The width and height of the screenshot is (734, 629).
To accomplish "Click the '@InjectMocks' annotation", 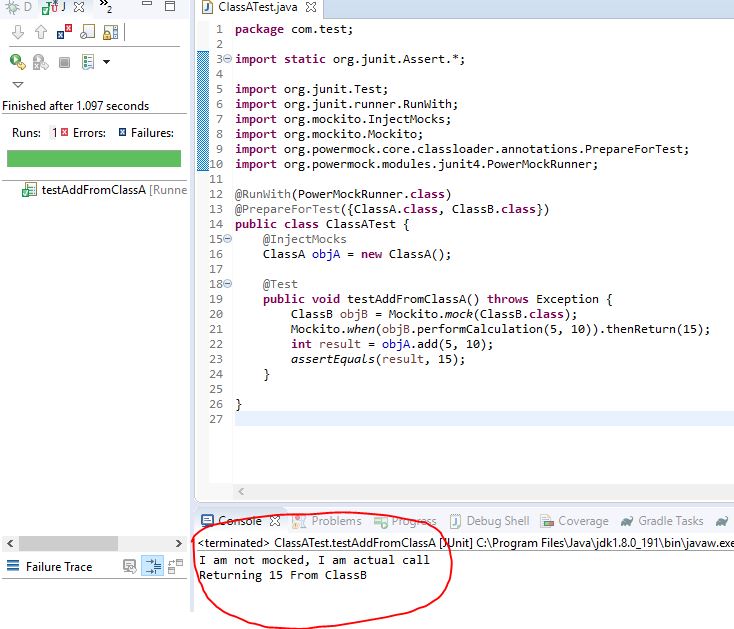I will (x=304, y=239).
